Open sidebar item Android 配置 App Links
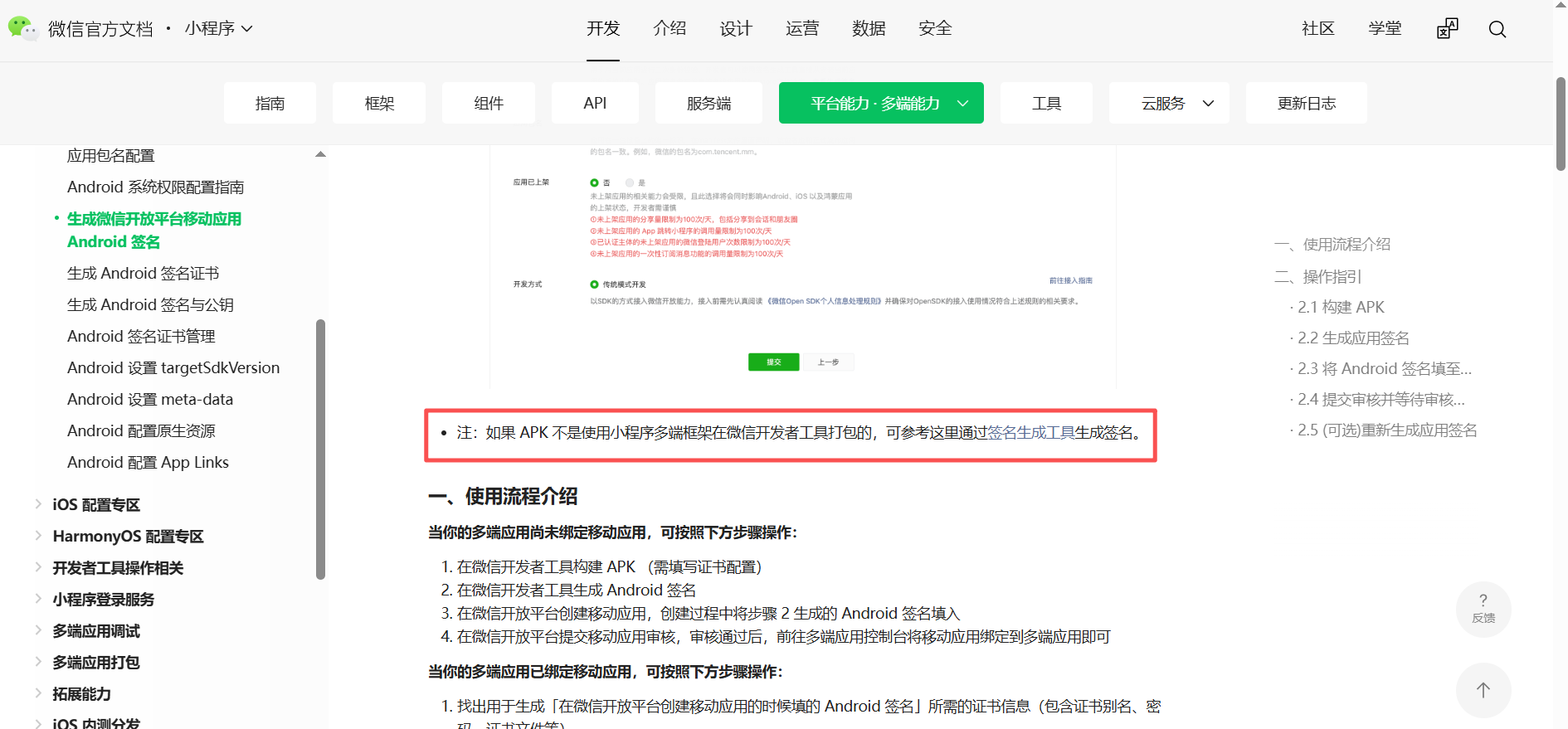 click(x=148, y=463)
